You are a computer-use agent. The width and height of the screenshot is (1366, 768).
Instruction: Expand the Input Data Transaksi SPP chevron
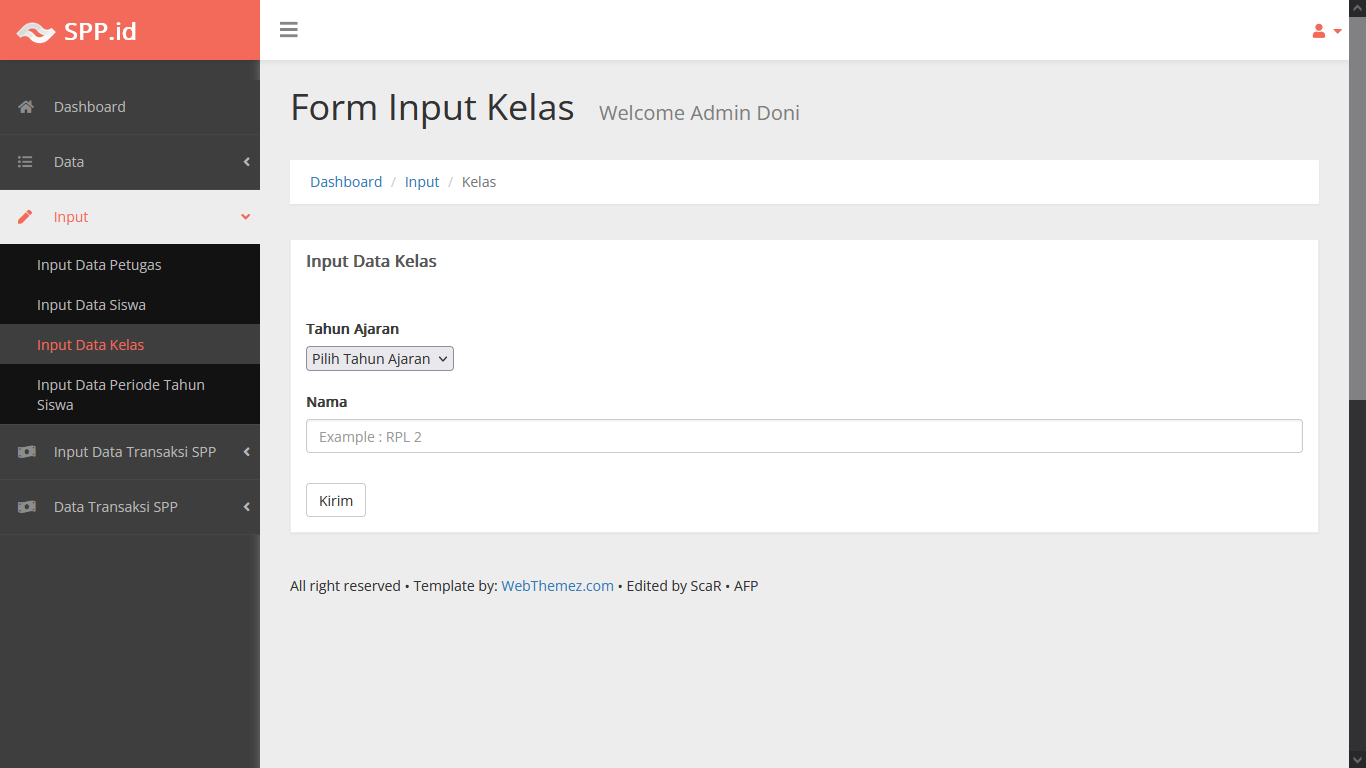point(246,452)
